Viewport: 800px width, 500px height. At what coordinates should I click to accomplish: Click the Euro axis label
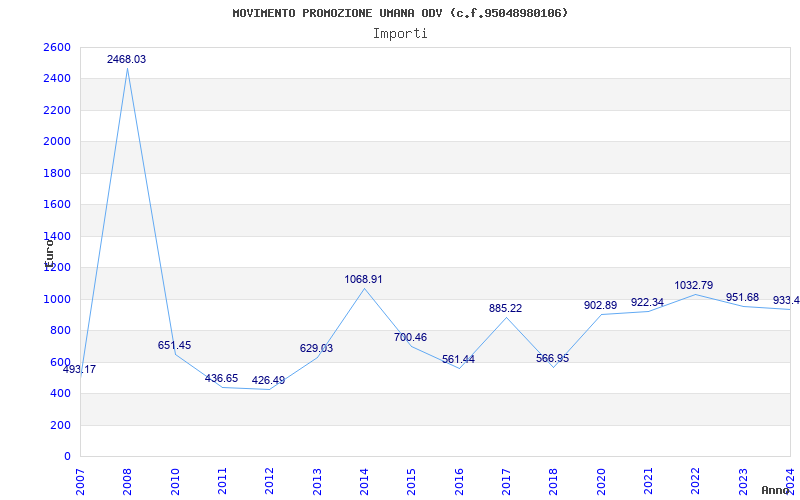(48, 253)
